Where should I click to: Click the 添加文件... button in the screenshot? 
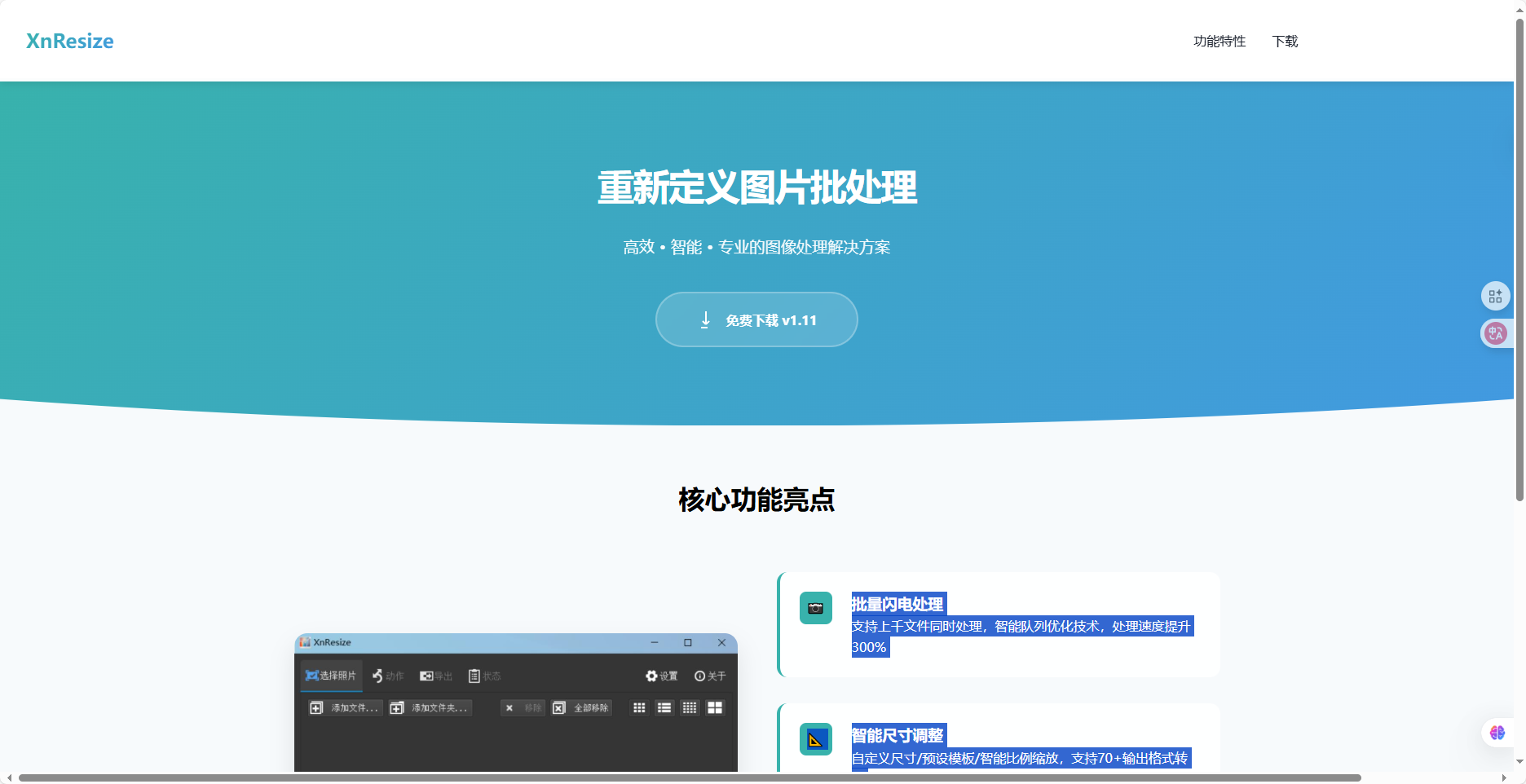pos(344,707)
